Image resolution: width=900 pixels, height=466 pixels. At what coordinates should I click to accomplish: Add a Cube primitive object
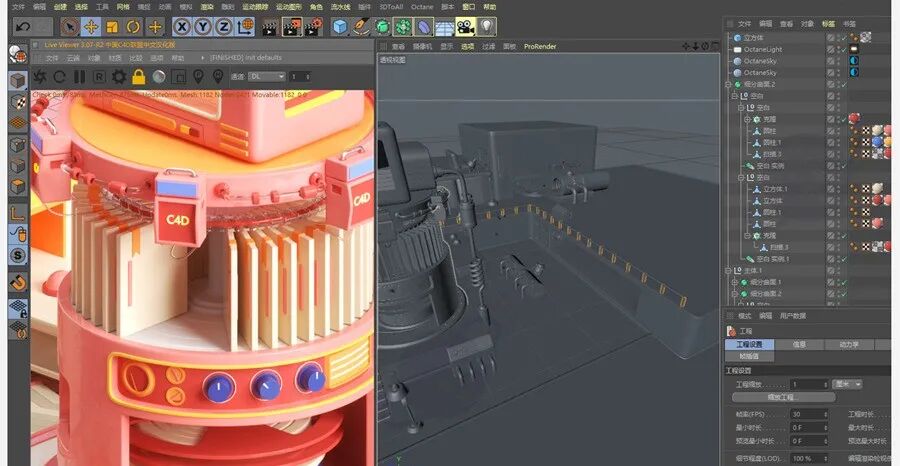click(x=340, y=26)
